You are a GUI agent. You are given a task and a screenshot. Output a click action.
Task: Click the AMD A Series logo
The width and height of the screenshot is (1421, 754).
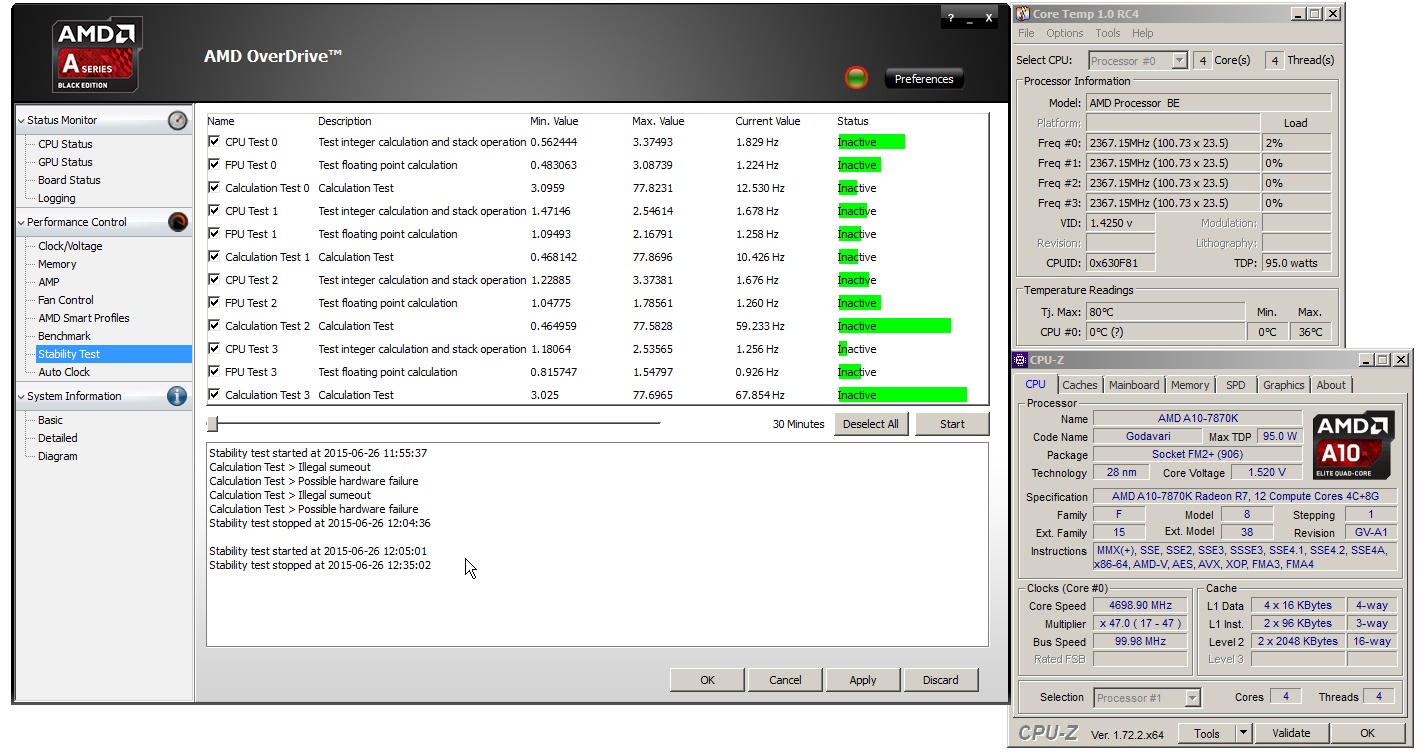[96, 56]
